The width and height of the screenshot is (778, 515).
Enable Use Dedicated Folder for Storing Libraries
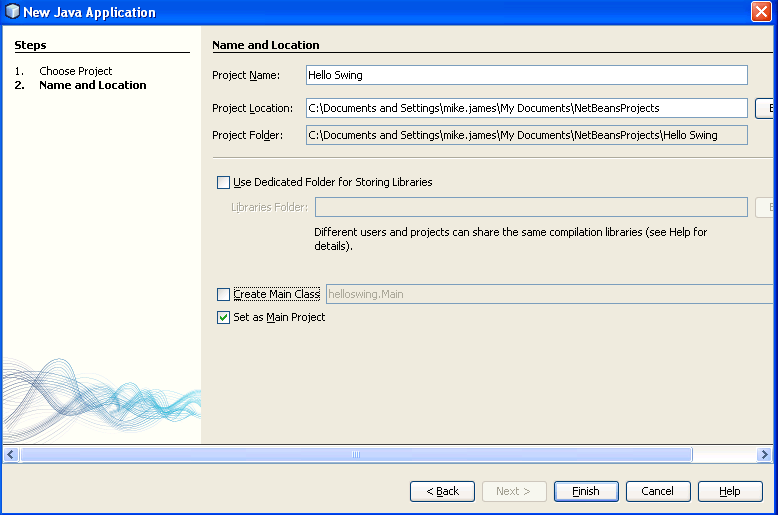point(223,183)
